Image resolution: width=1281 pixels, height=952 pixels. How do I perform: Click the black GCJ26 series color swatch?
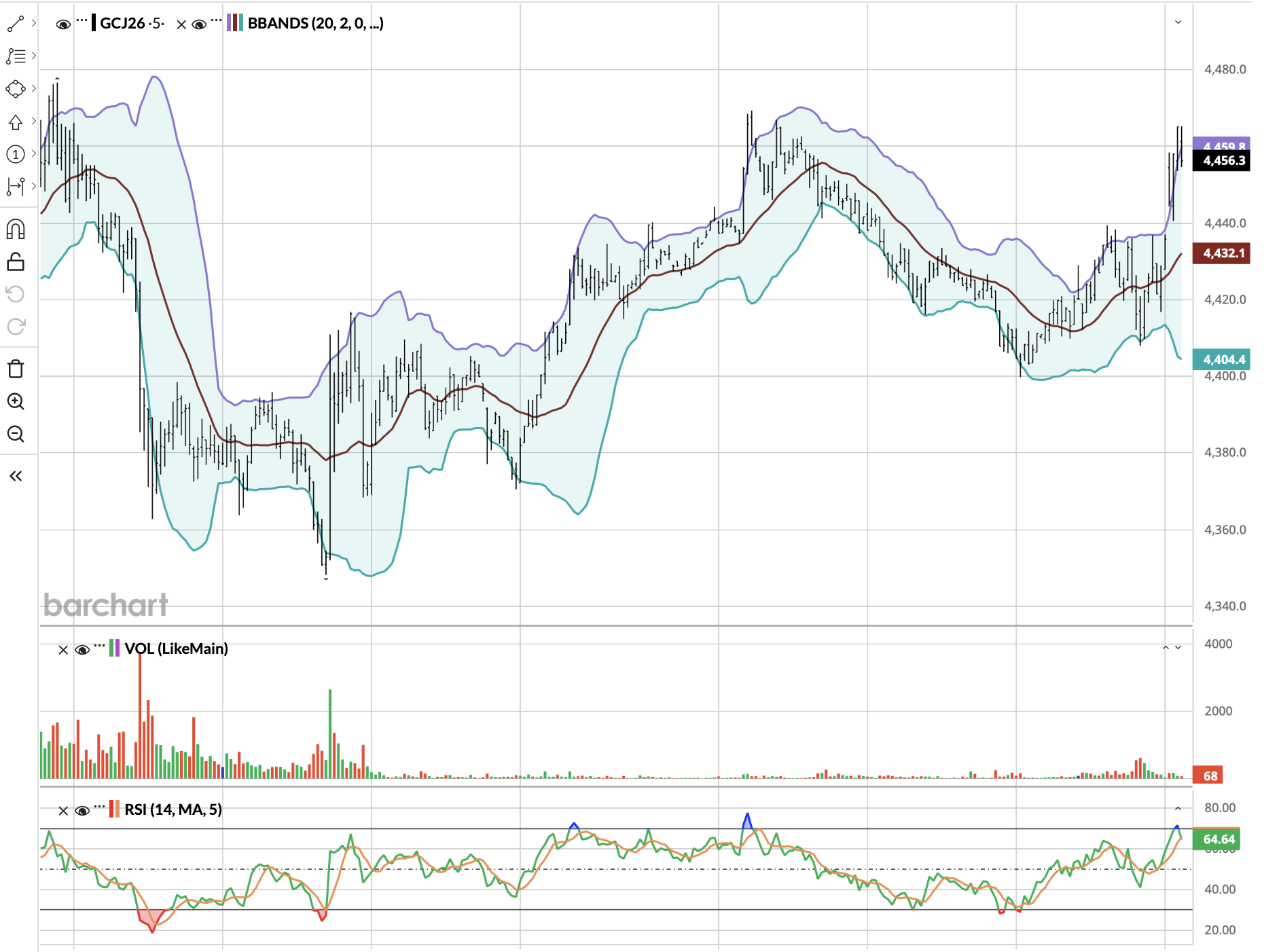click(x=94, y=23)
